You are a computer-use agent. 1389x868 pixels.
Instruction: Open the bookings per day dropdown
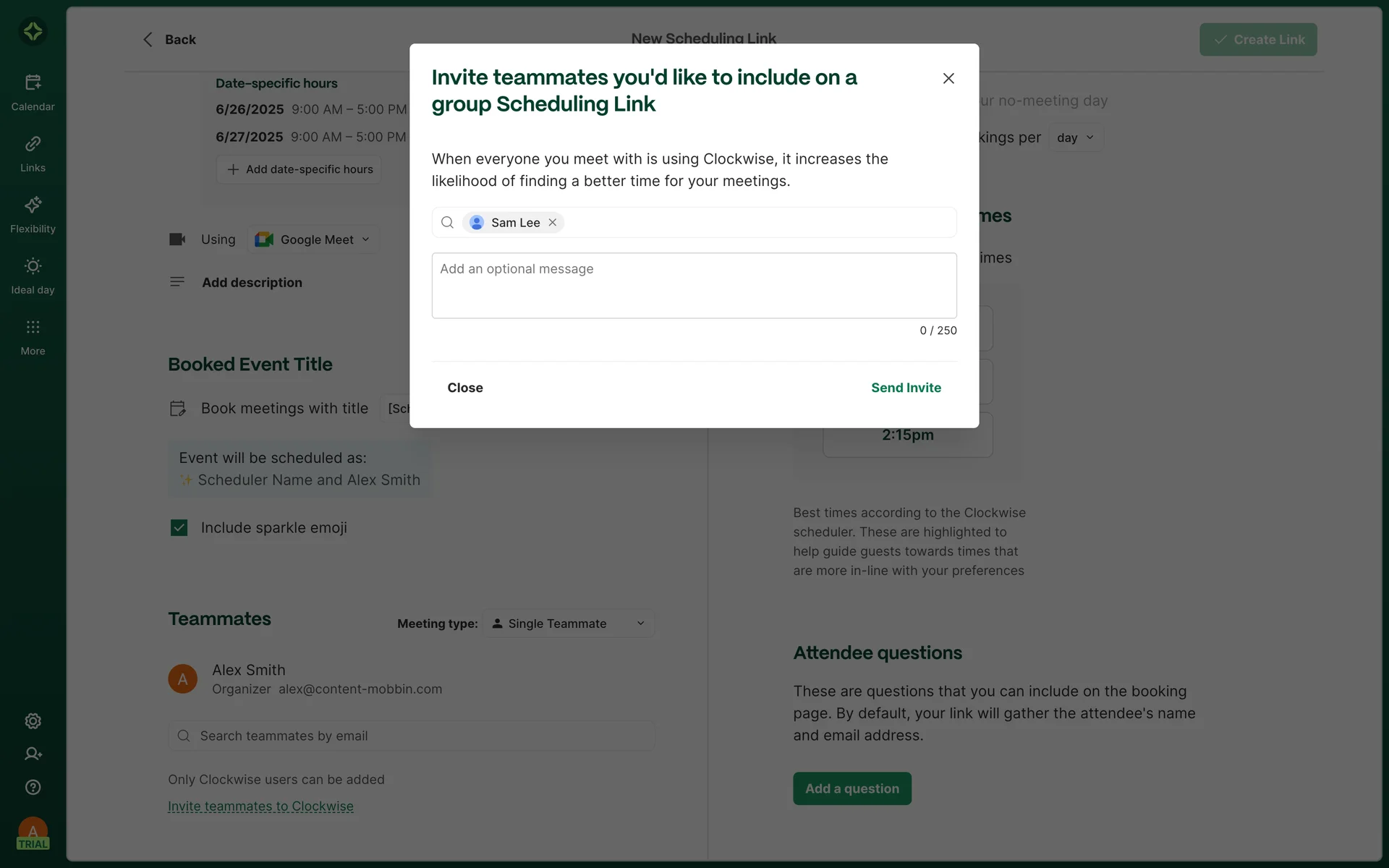pos(1075,137)
